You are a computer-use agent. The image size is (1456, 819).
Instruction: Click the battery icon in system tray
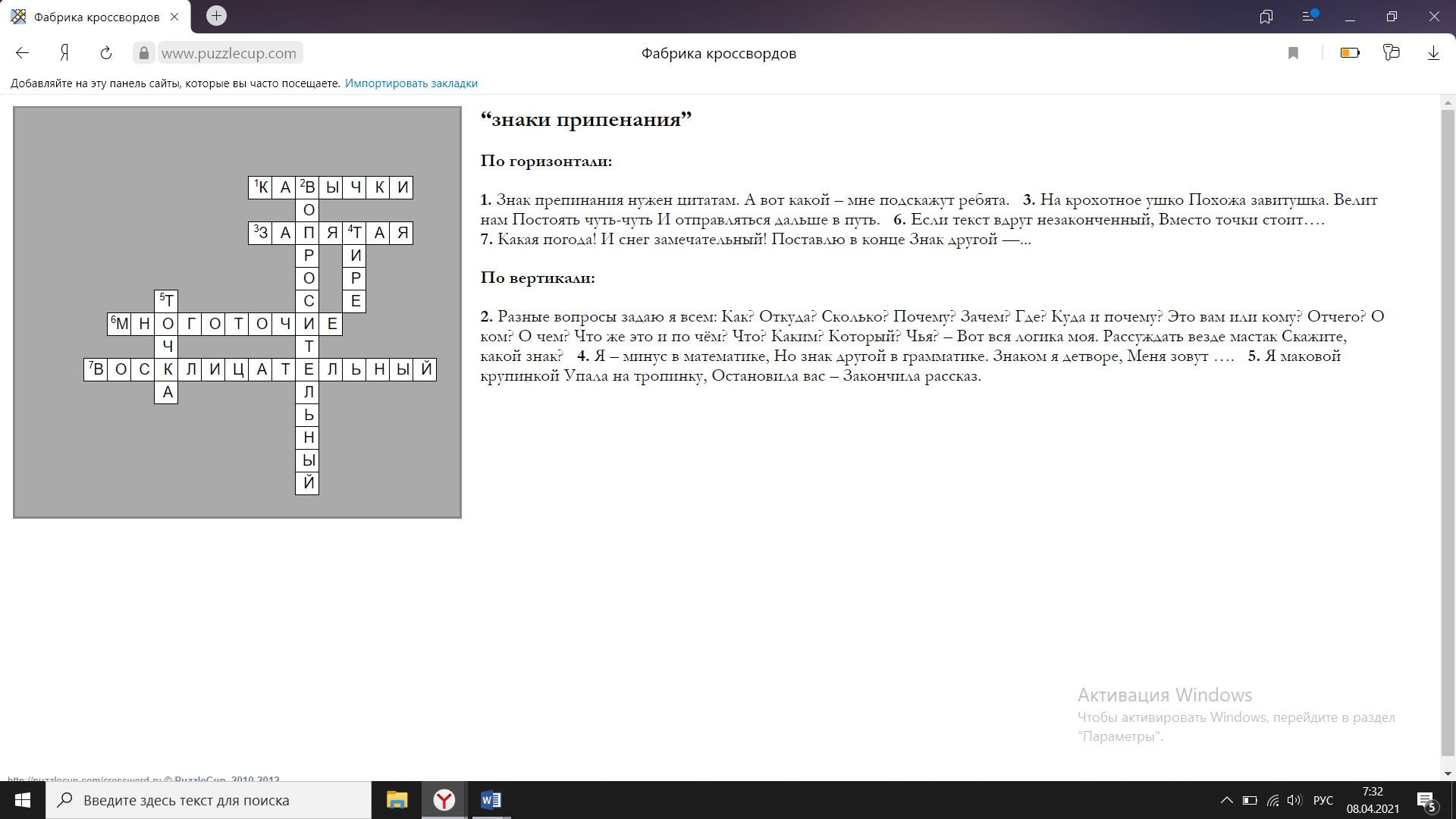click(1250, 800)
